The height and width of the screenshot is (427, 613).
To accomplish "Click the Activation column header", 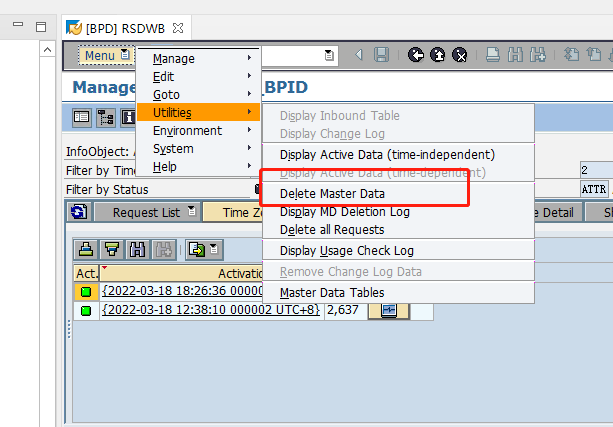I will [x=182, y=273].
